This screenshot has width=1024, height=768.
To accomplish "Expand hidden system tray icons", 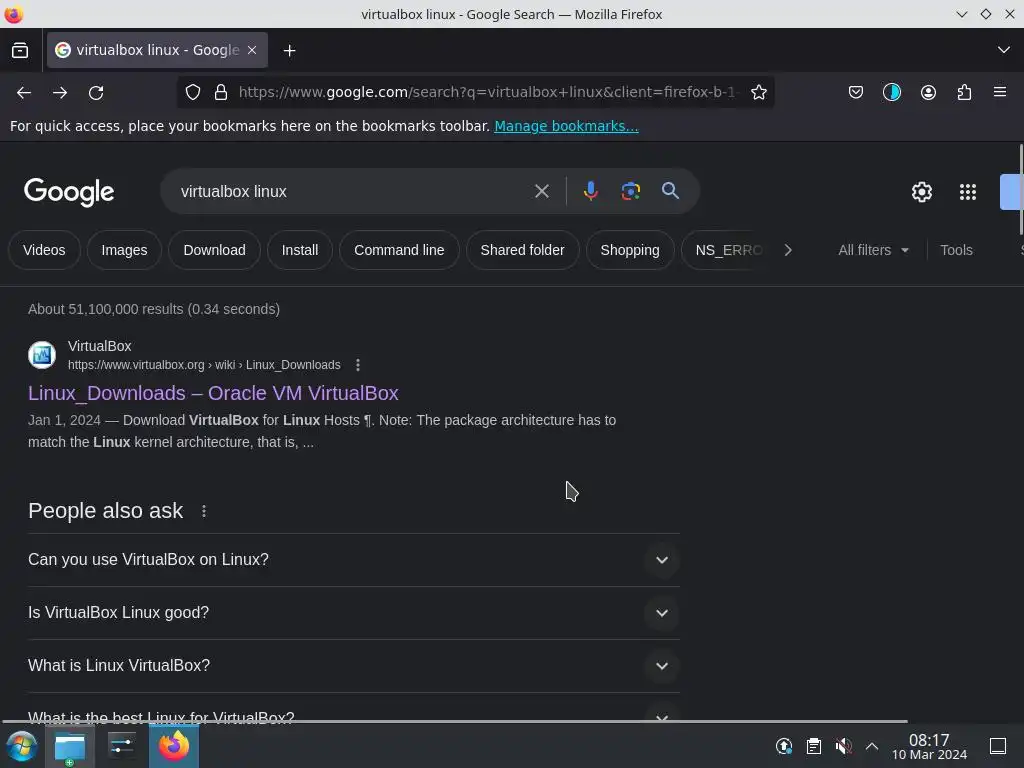I will point(872,746).
